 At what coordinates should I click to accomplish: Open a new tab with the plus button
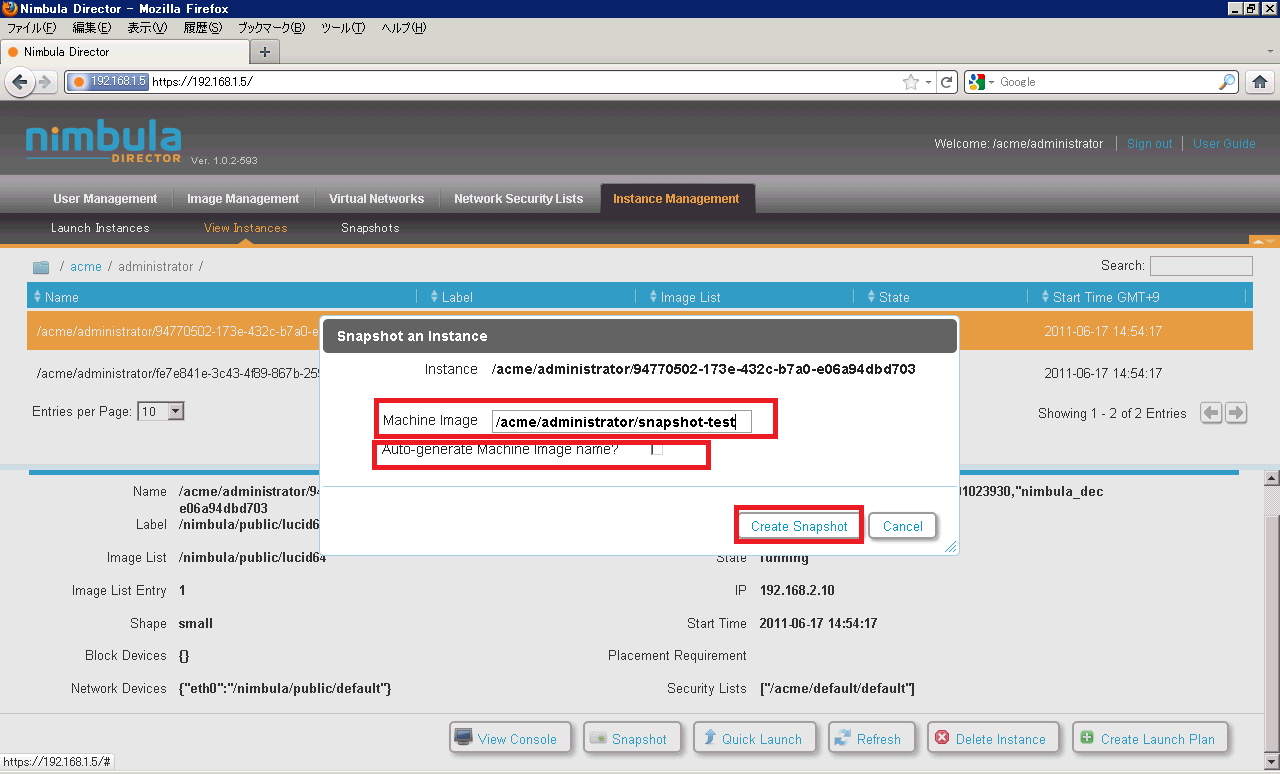pos(265,52)
